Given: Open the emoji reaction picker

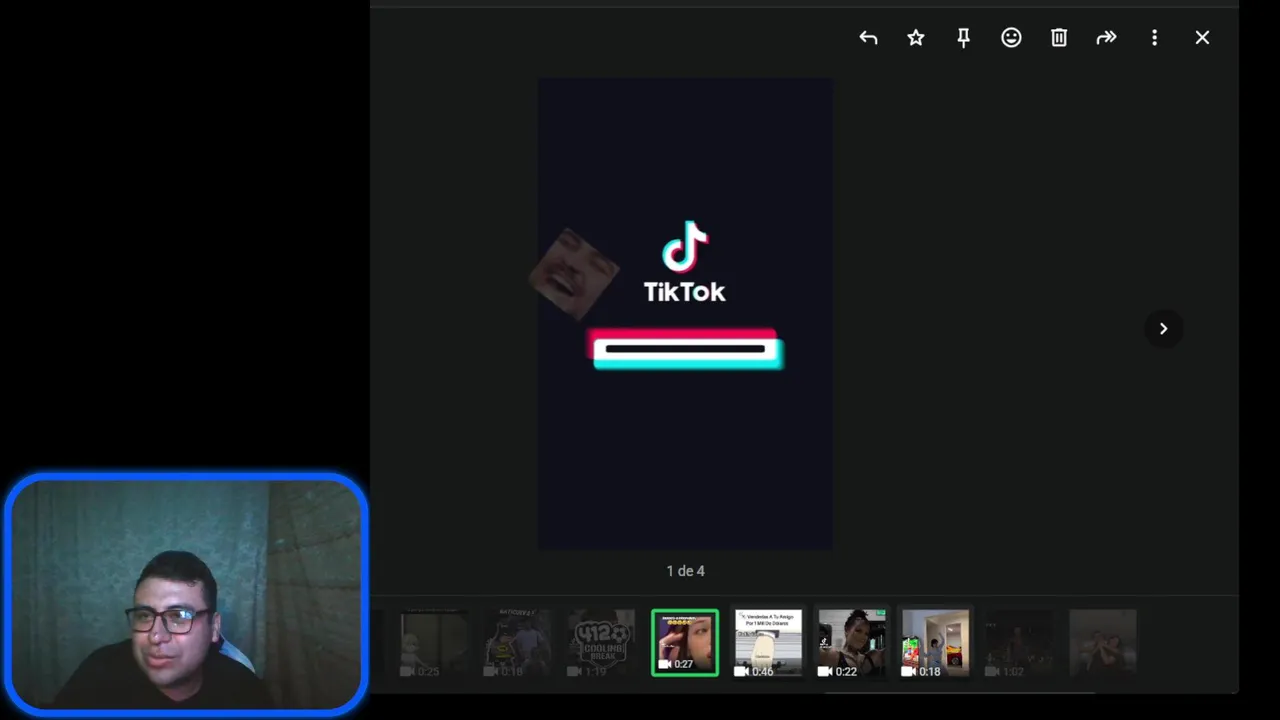Looking at the screenshot, I should tap(1011, 38).
